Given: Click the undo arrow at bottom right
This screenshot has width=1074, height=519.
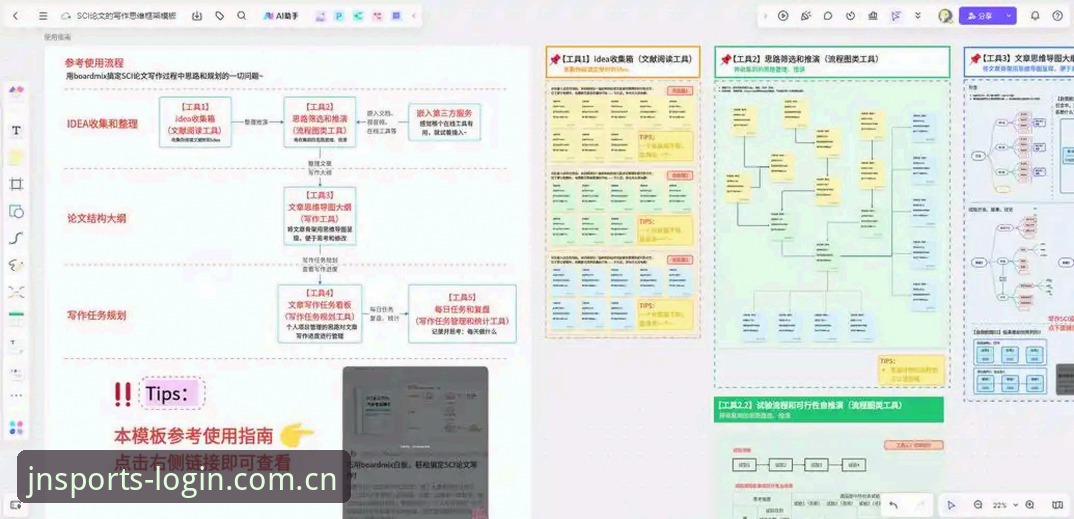Looking at the screenshot, I should click(x=893, y=505).
